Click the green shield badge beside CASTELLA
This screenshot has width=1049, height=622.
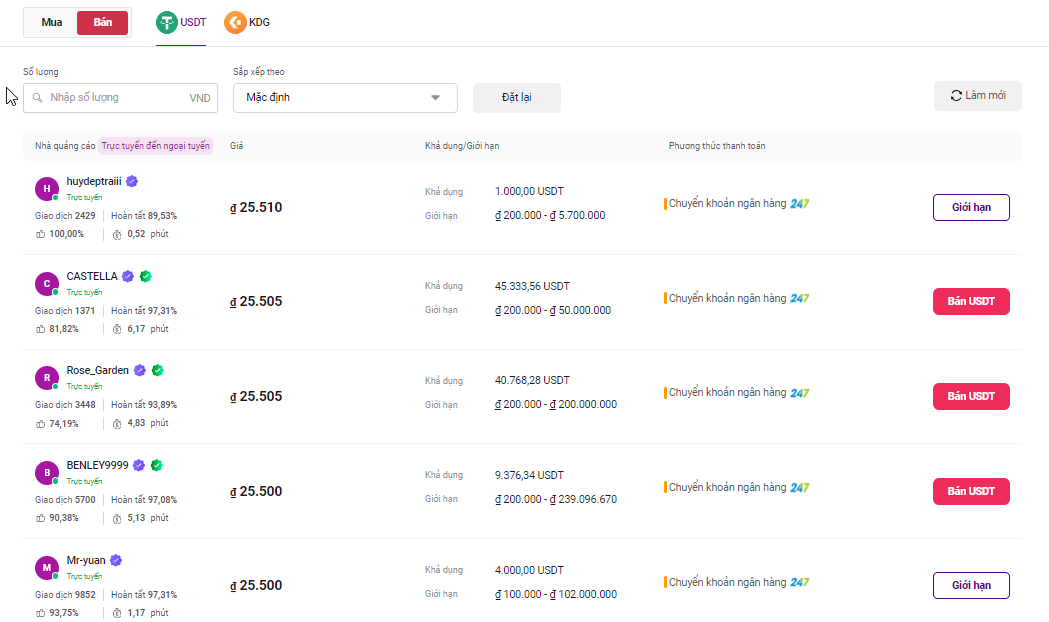(145, 276)
